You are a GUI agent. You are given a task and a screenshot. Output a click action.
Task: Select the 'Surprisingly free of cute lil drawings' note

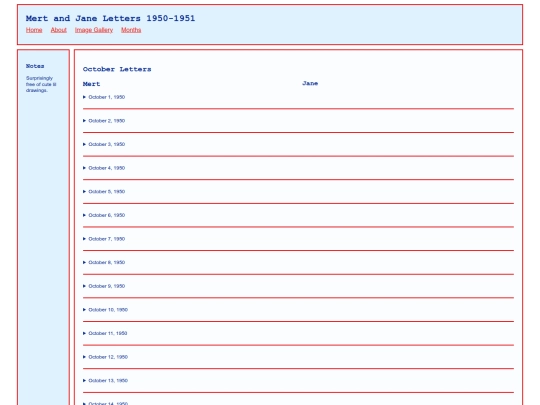coord(41,84)
